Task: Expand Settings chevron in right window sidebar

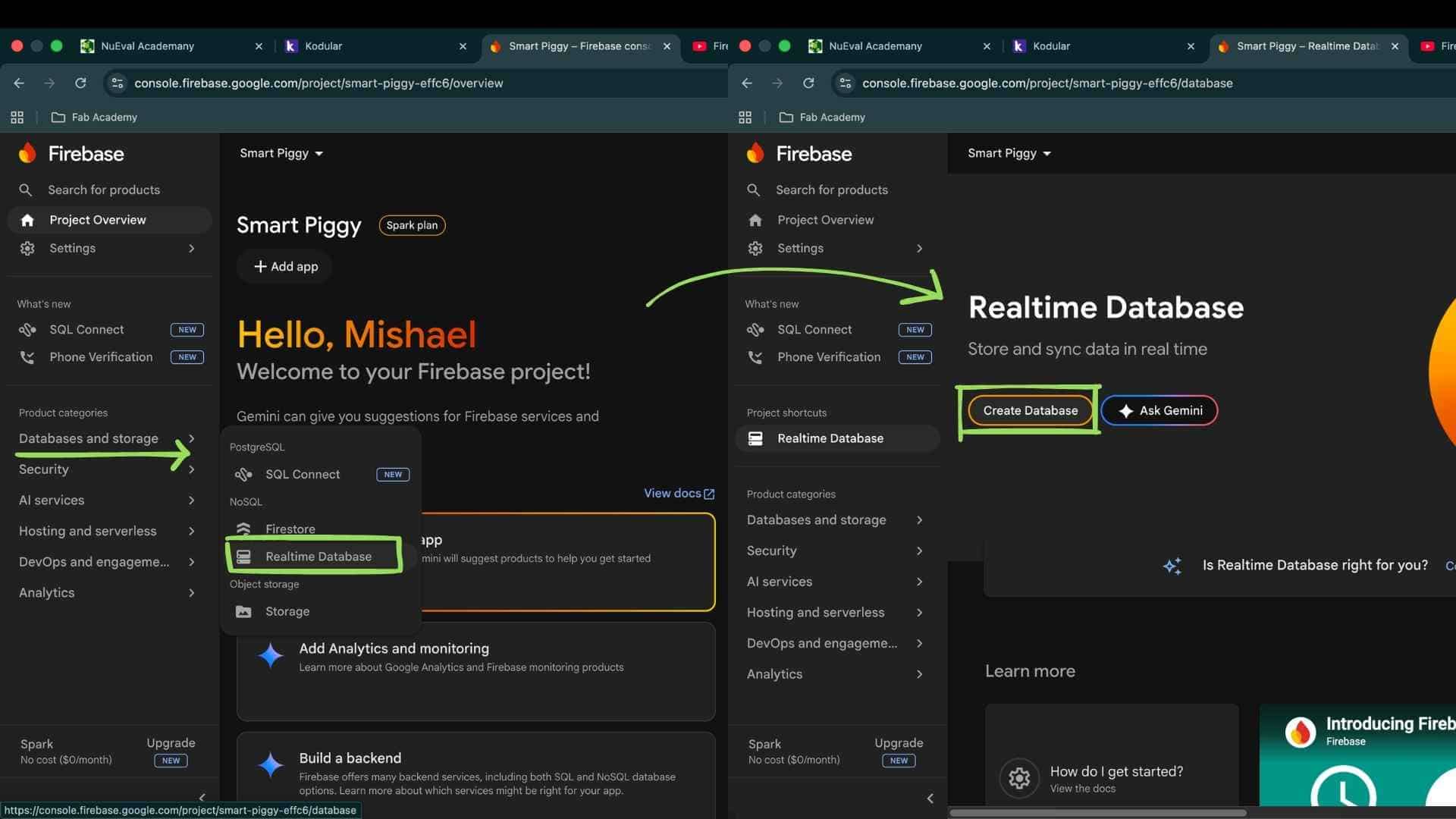Action: coord(919,249)
